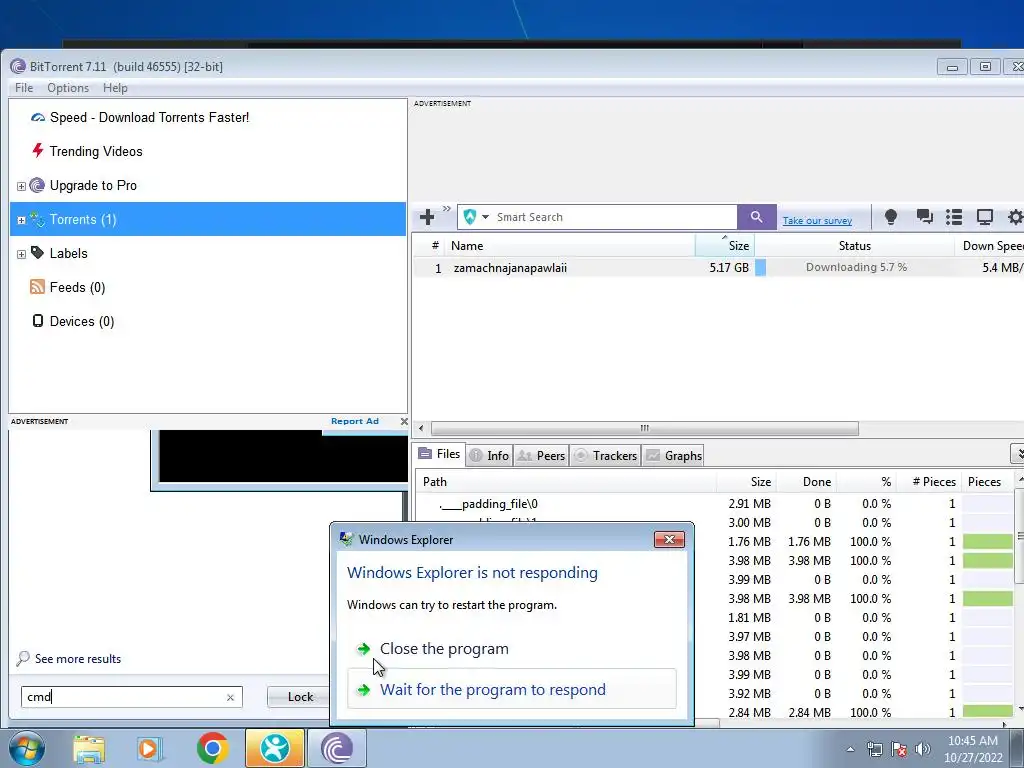Click the .____padding_file\0 row
The width and height of the screenshot is (1024, 768).
(x=714, y=504)
